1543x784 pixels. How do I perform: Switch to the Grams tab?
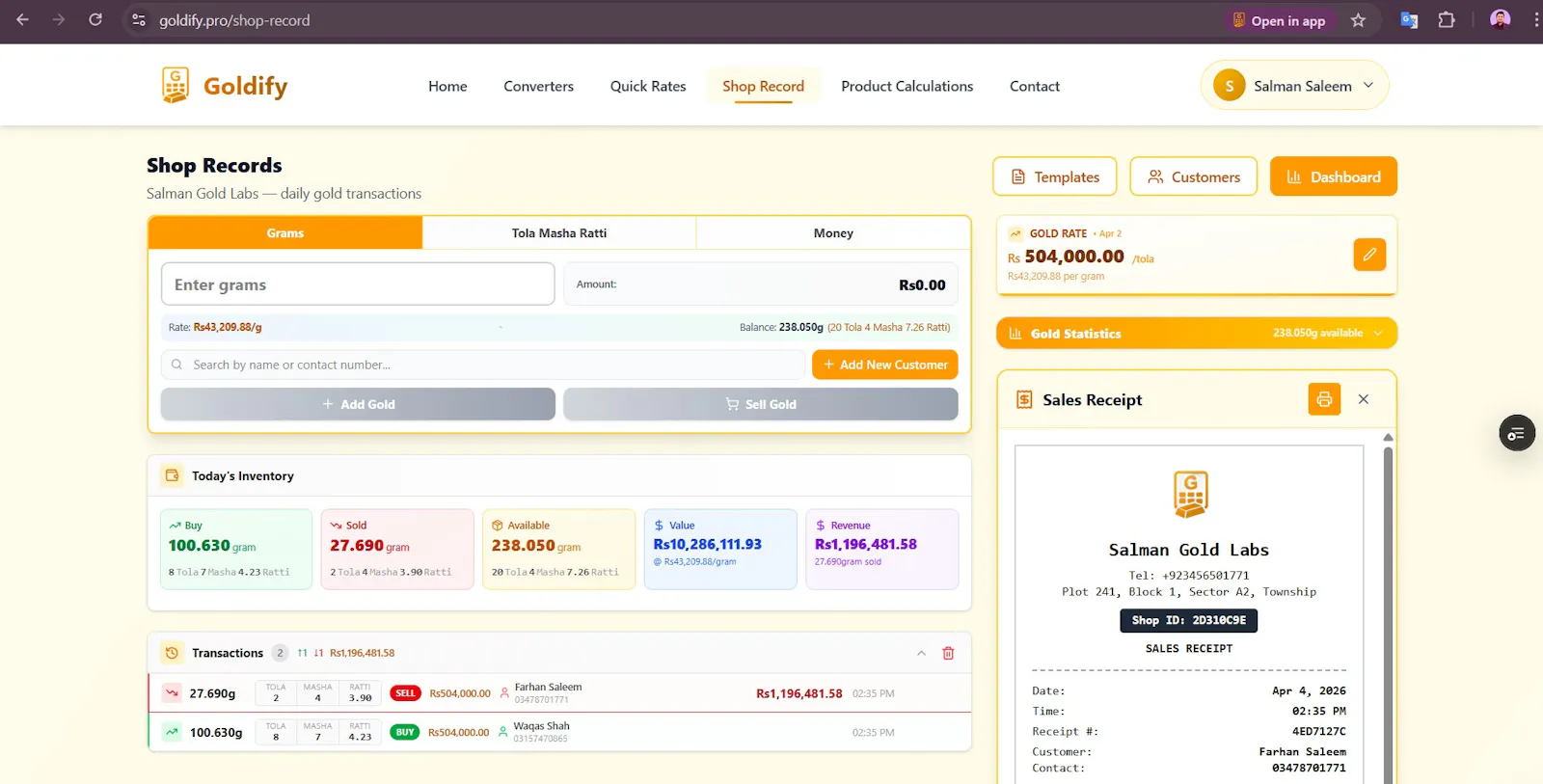285,232
